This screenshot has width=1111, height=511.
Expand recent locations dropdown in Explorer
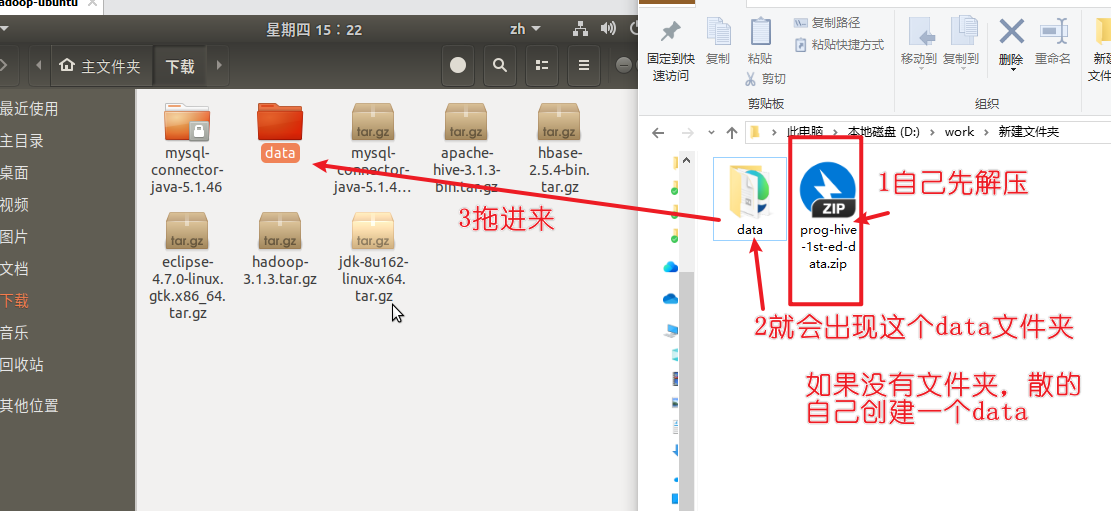711,132
